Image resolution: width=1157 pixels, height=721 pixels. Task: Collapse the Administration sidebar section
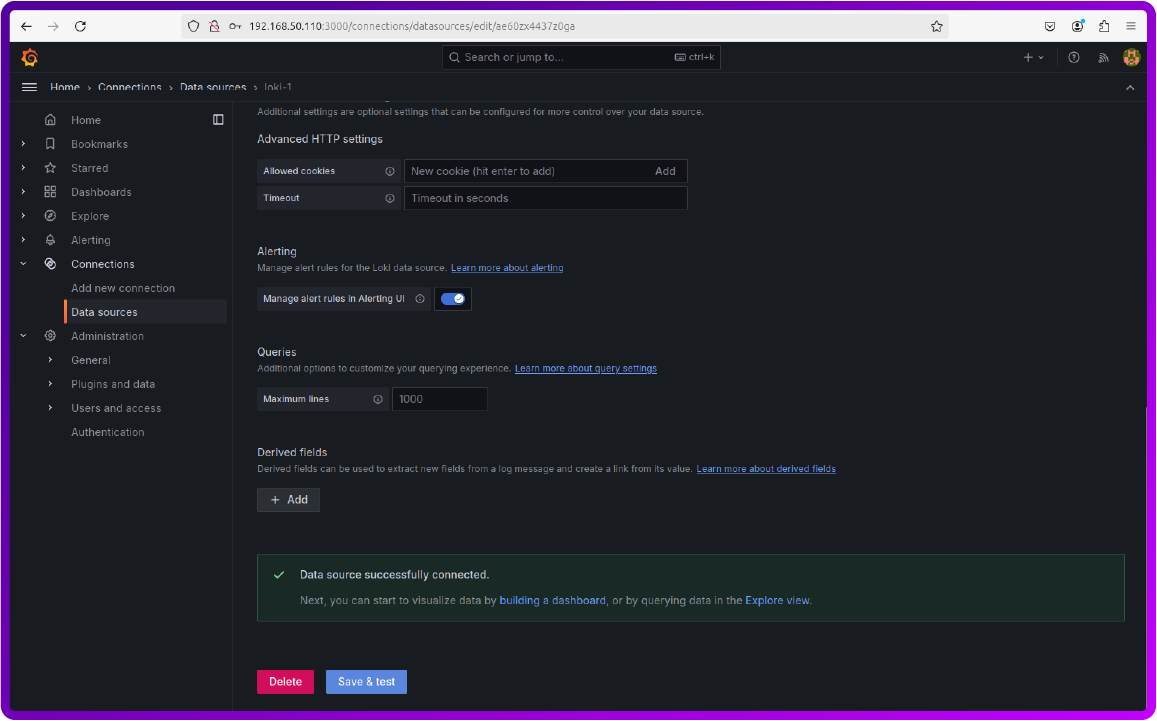coord(24,336)
